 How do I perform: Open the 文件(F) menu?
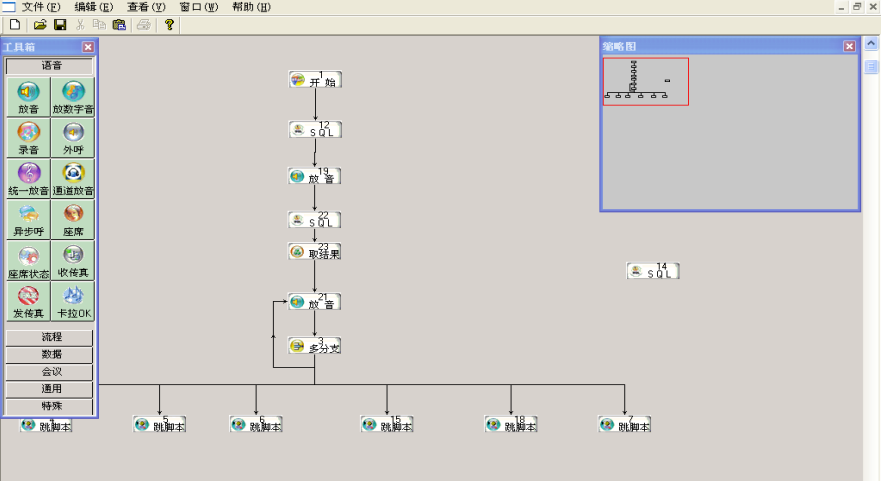[x=41, y=7]
